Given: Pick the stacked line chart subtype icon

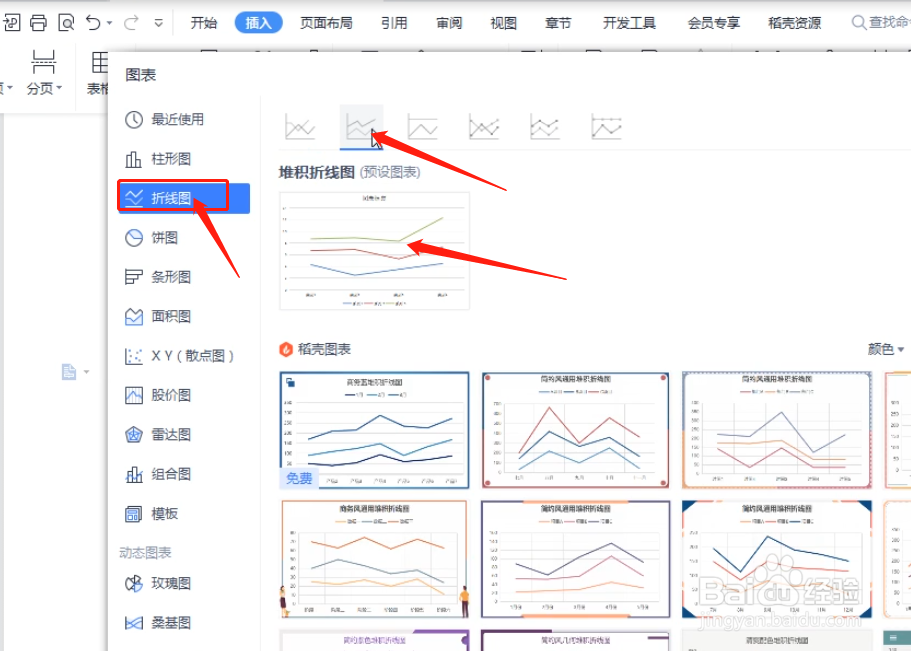Looking at the screenshot, I should (361, 127).
